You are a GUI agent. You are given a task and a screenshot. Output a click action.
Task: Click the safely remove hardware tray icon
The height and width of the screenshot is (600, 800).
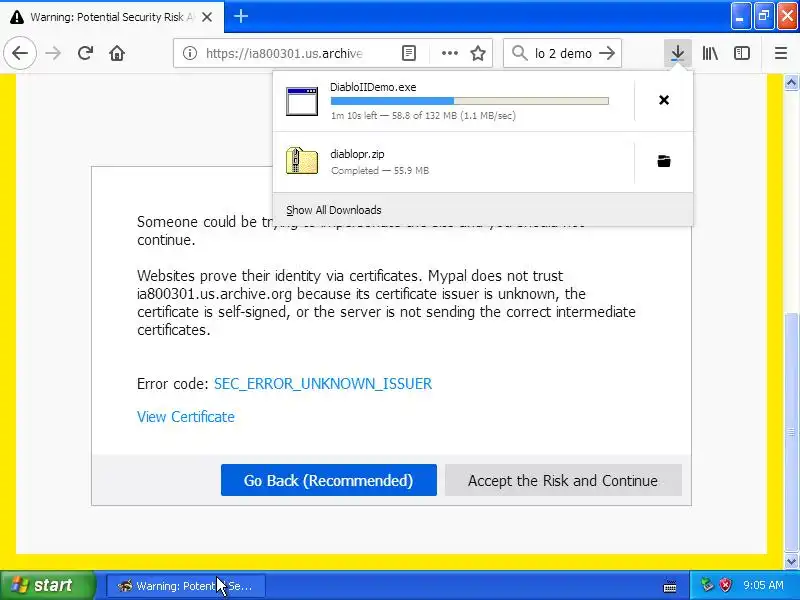tap(707, 585)
